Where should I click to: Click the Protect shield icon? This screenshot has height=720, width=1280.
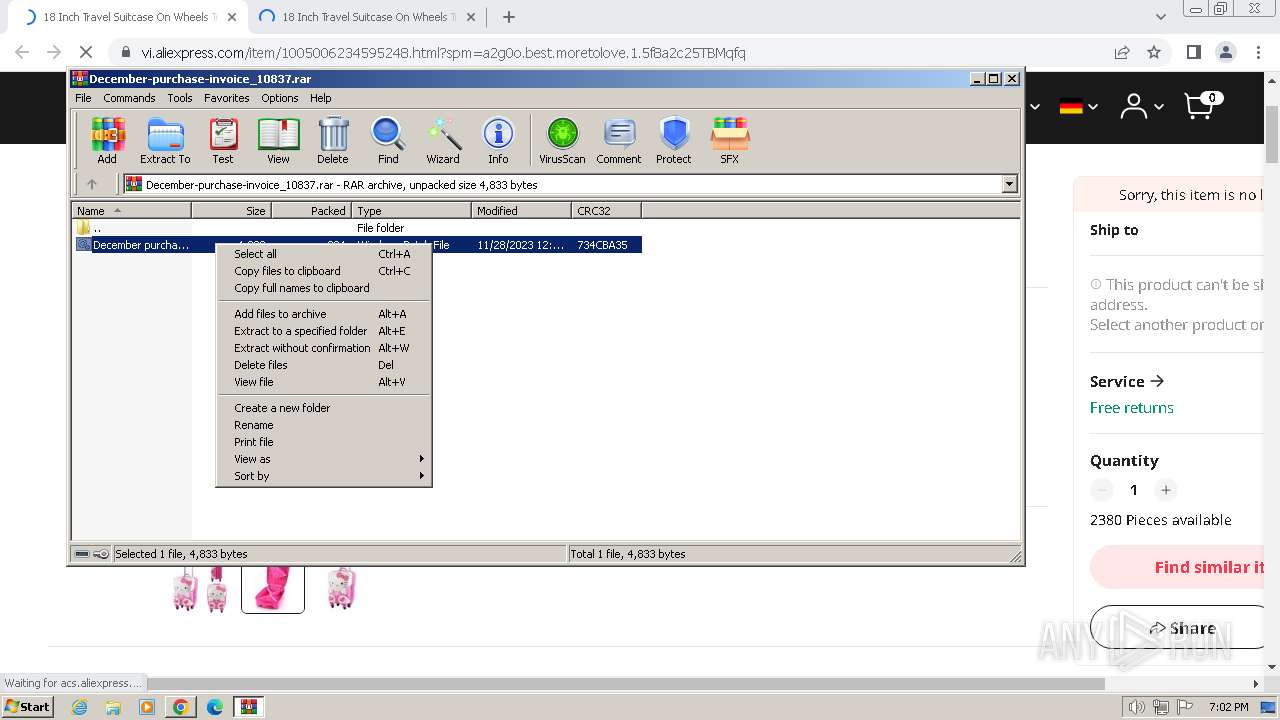pyautogui.click(x=674, y=141)
